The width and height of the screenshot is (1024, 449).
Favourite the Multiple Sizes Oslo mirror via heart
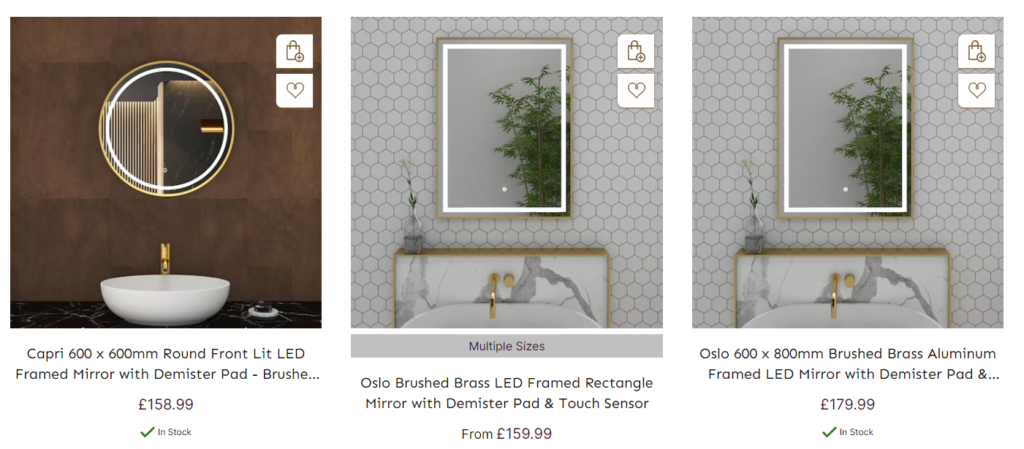[636, 90]
